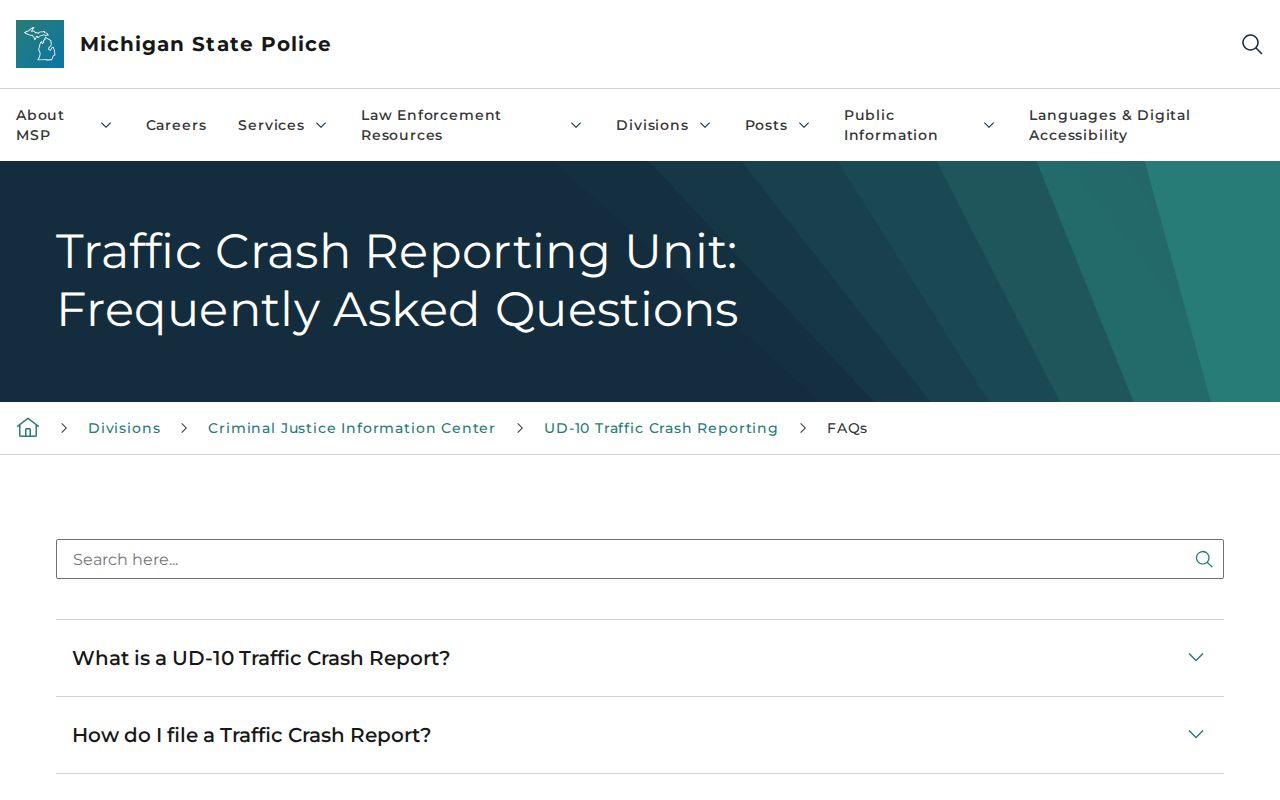Screen dimensions: 1280x800
Task: Expand Law Enforcement Resources chevron
Action: coord(576,125)
